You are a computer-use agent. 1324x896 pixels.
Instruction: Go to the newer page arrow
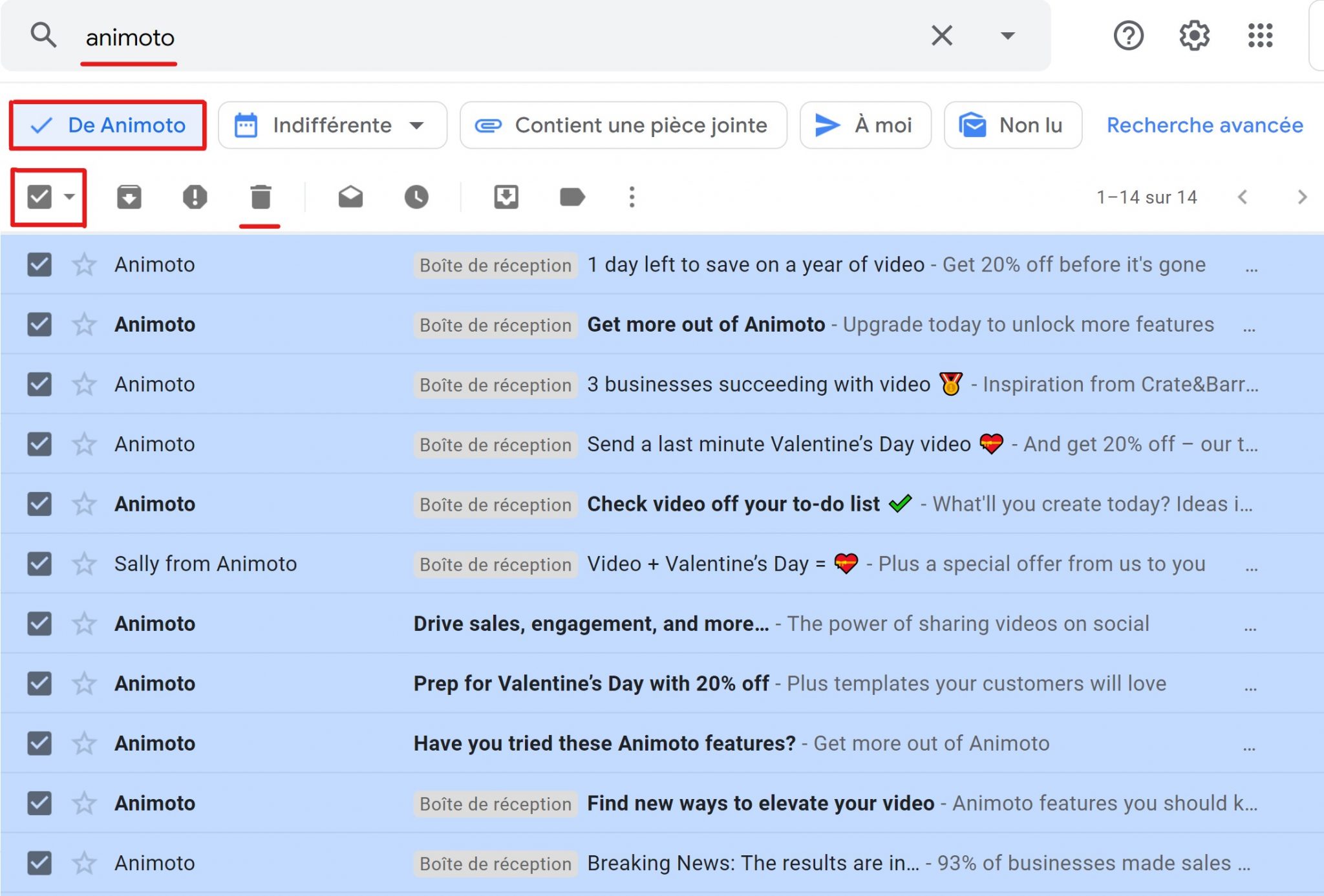pyautogui.click(x=1242, y=197)
